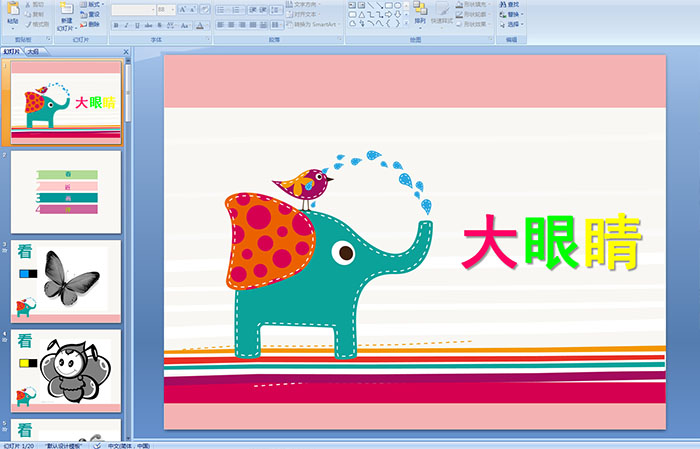Toggle Bold formatting

click(x=116, y=25)
